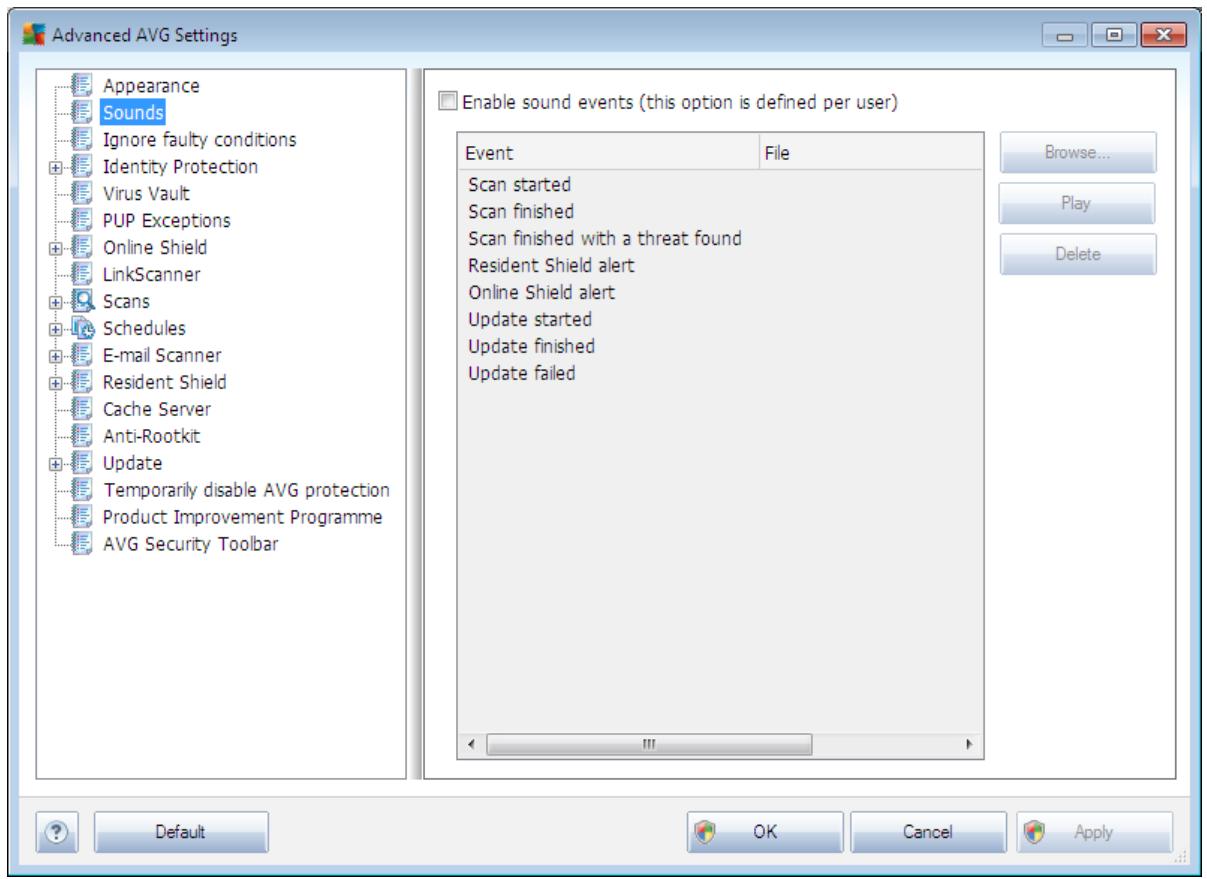Enable sound events checkbox
Image resolution: width=1207 pixels, height=879 pixels.
[x=446, y=101]
